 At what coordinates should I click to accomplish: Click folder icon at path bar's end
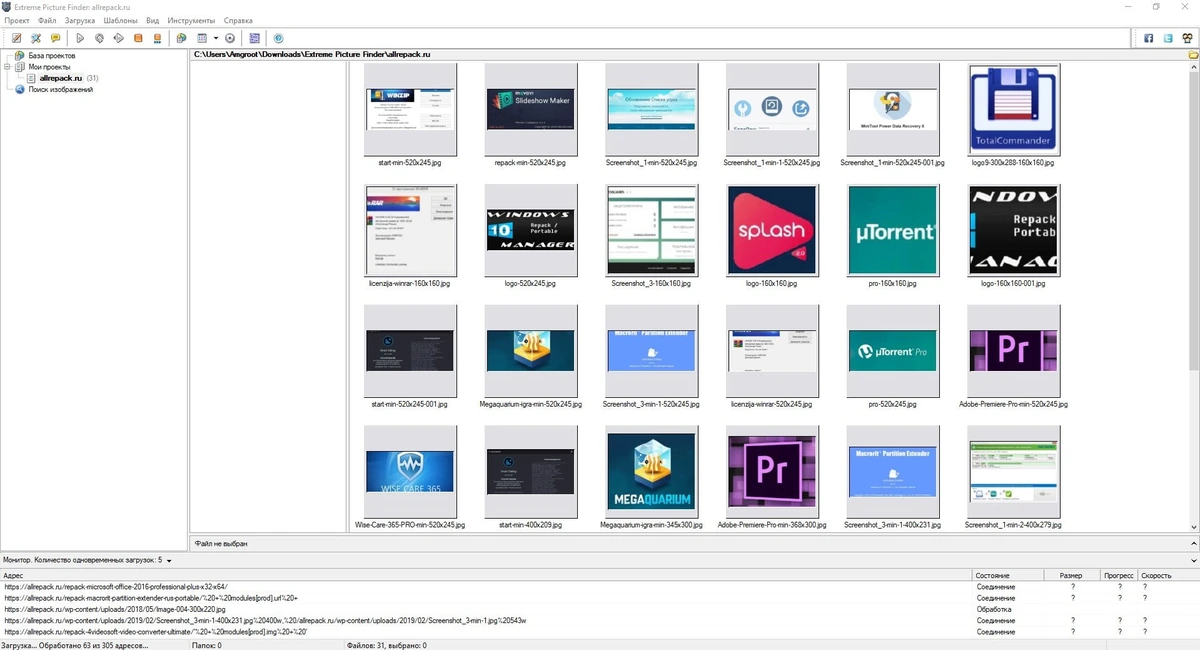click(1193, 54)
